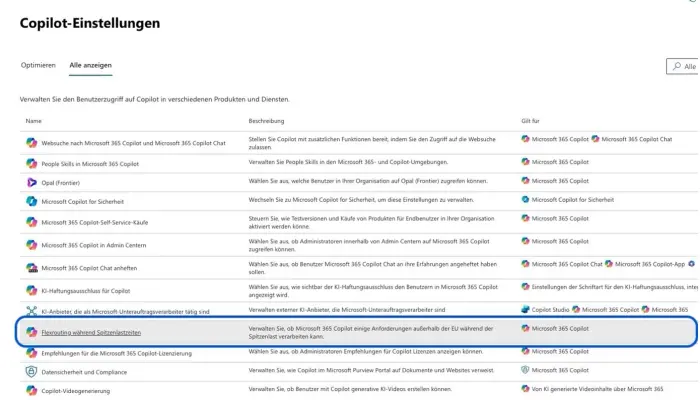Open KI-Haftungsausschluss für Copilot setting
Screen dimensions: 700x400
[x=86, y=291]
